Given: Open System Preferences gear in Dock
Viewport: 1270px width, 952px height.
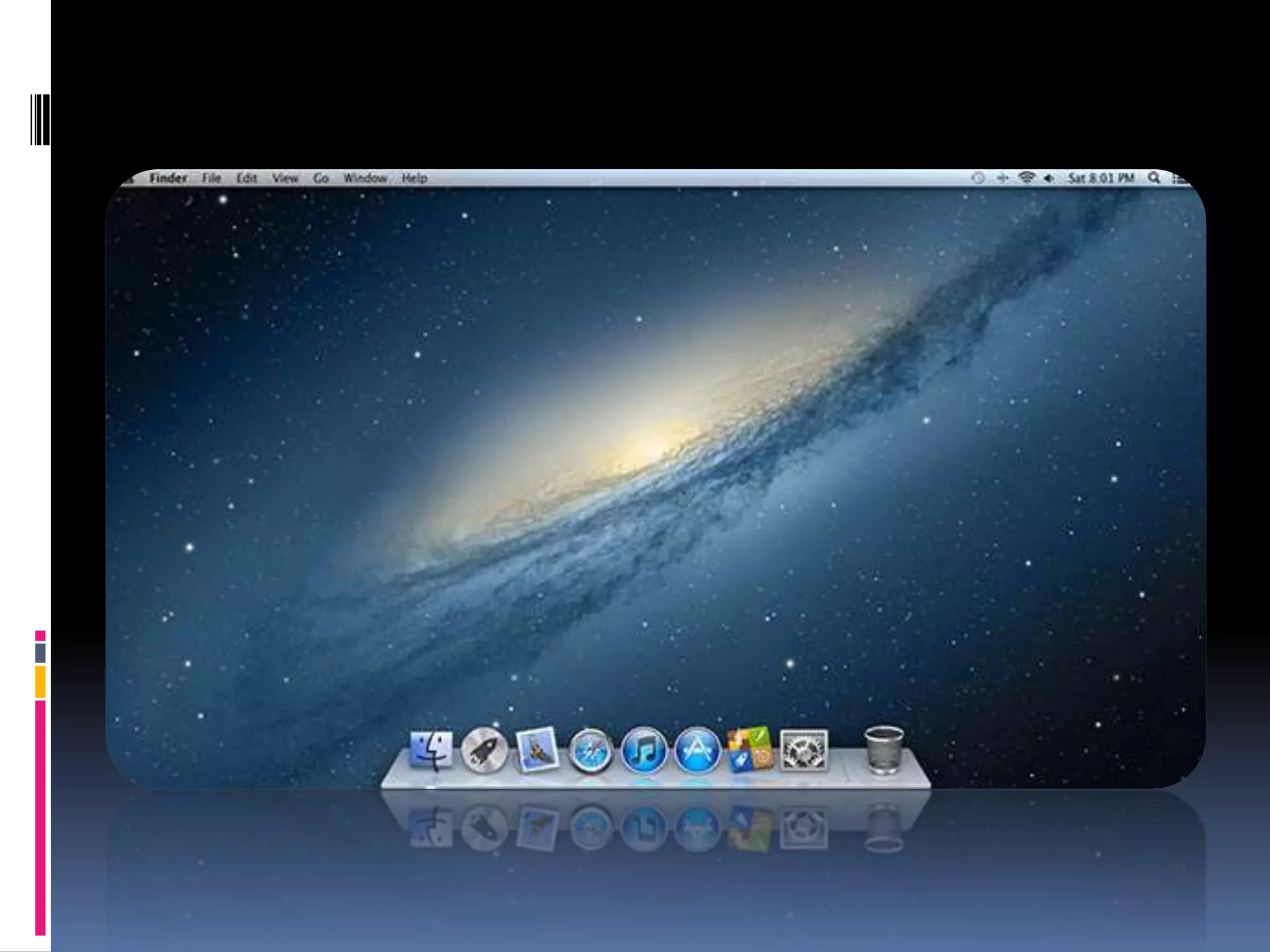Looking at the screenshot, I should click(x=804, y=750).
